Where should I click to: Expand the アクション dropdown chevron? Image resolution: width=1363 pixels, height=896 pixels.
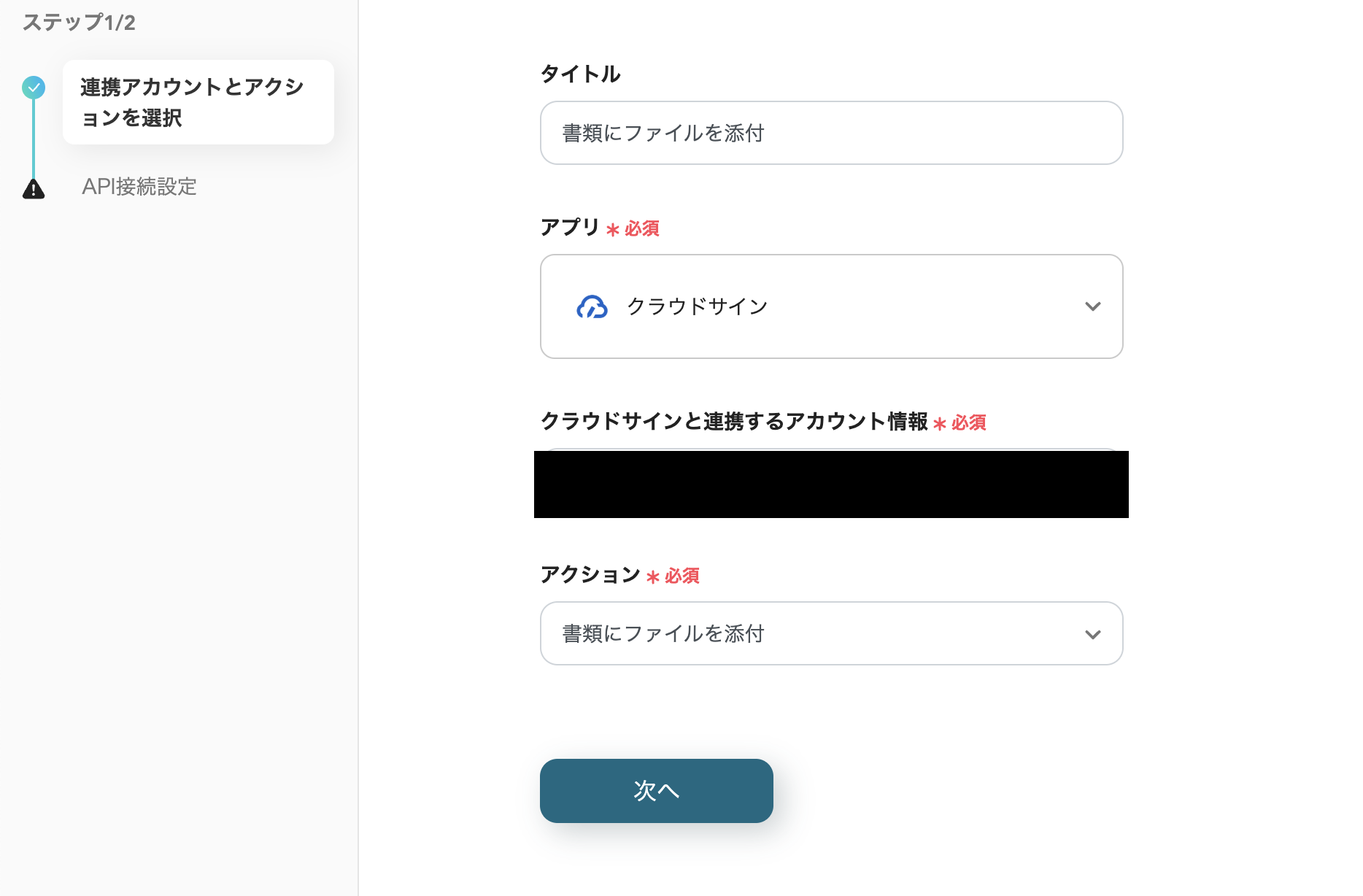1092,634
